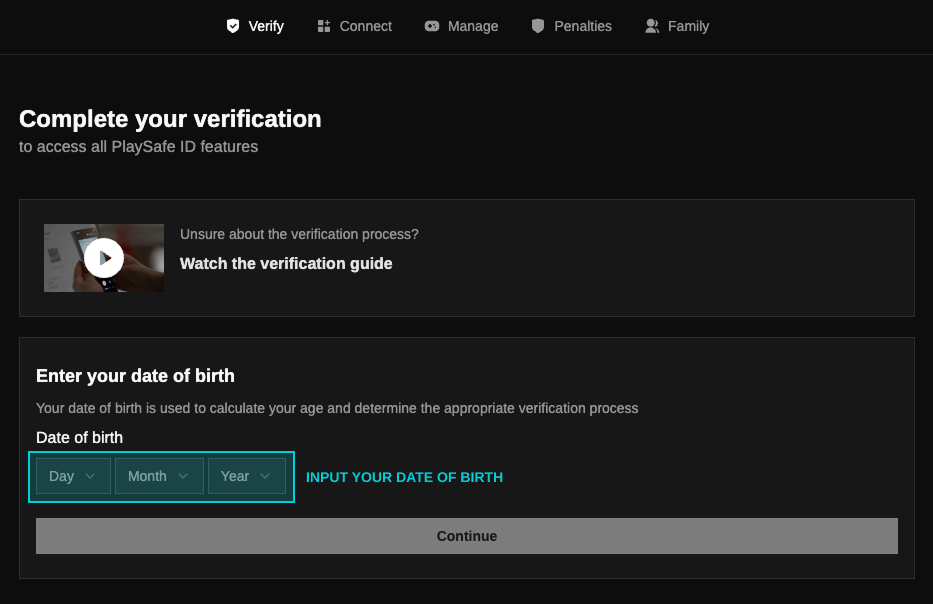The width and height of the screenshot is (933, 604).
Task: Click the chevron arrow in the Month selector
Action: [183, 476]
